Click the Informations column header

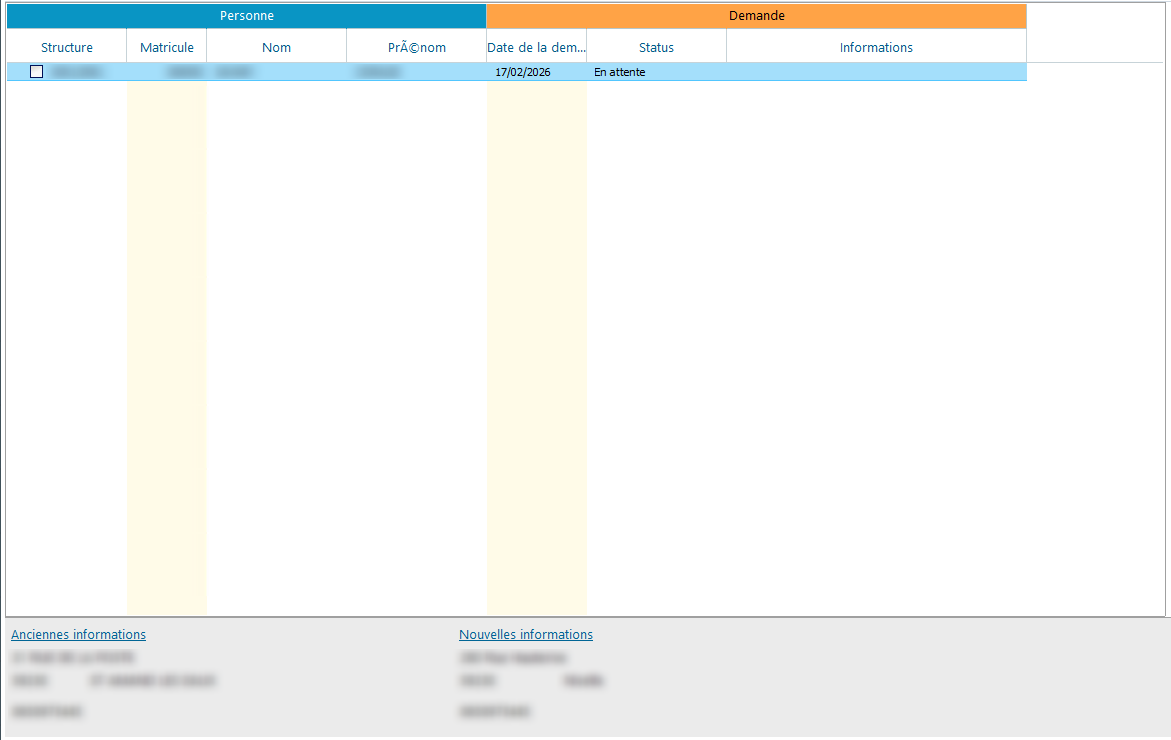click(876, 47)
